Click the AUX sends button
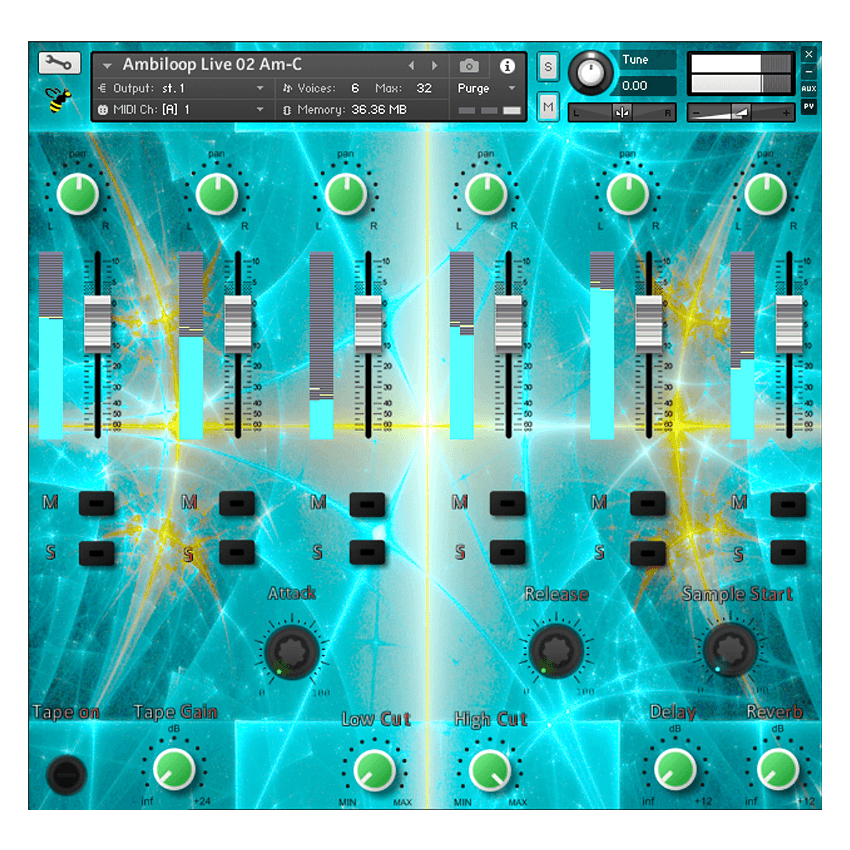 [808, 89]
